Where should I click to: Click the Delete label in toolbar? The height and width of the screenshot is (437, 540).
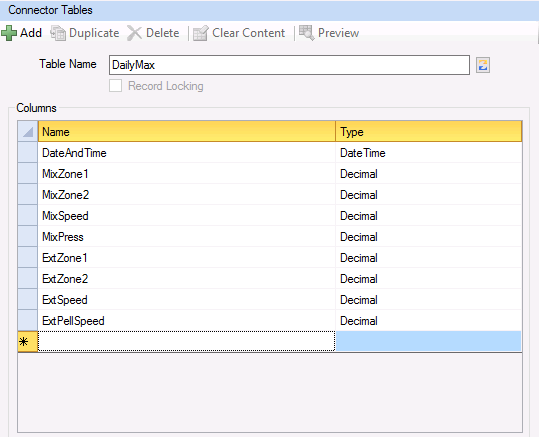163,33
